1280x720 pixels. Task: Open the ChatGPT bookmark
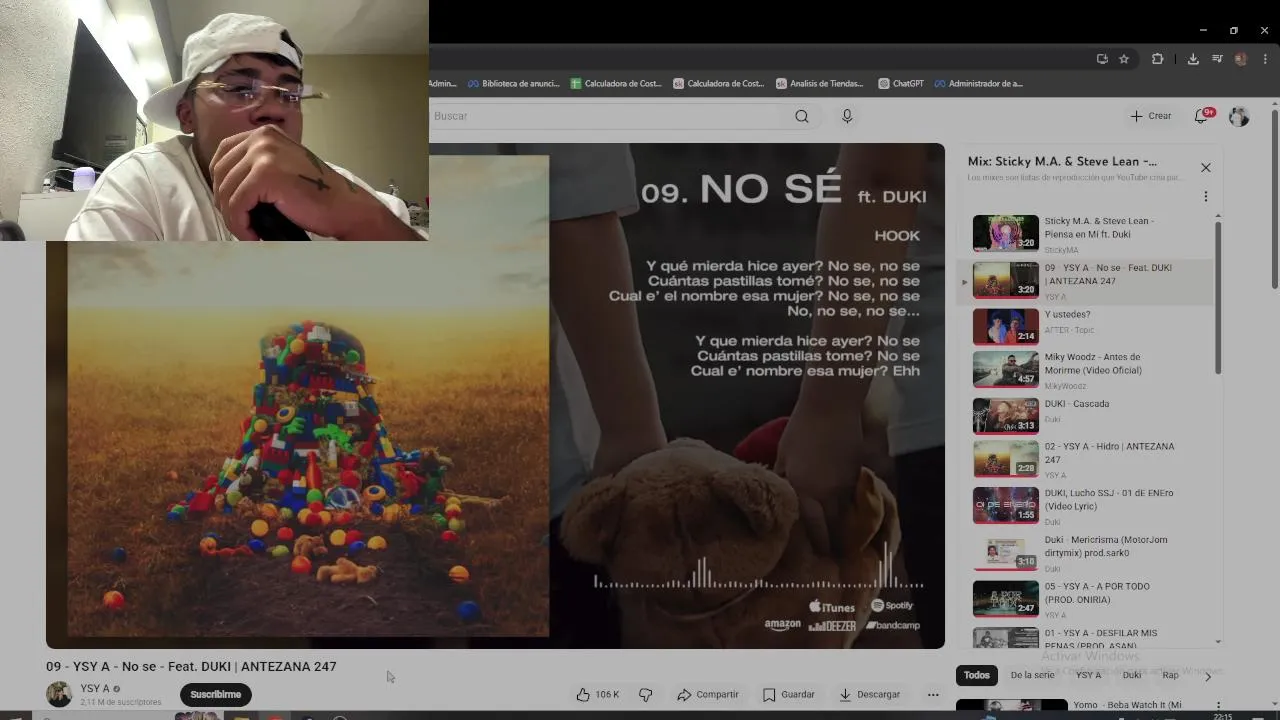(x=901, y=84)
